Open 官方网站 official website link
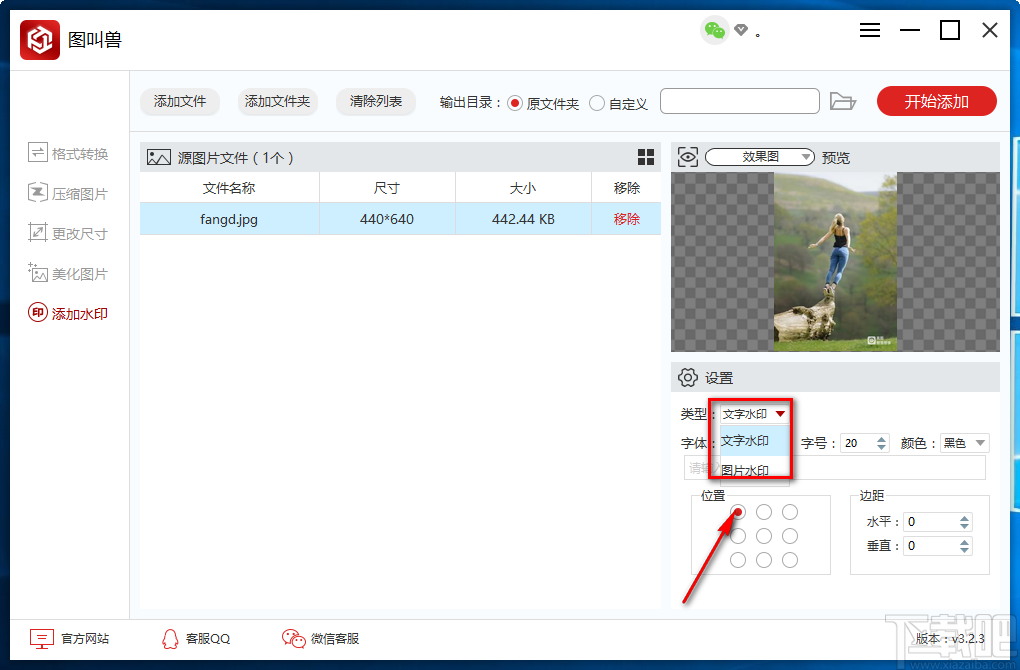 (x=85, y=639)
